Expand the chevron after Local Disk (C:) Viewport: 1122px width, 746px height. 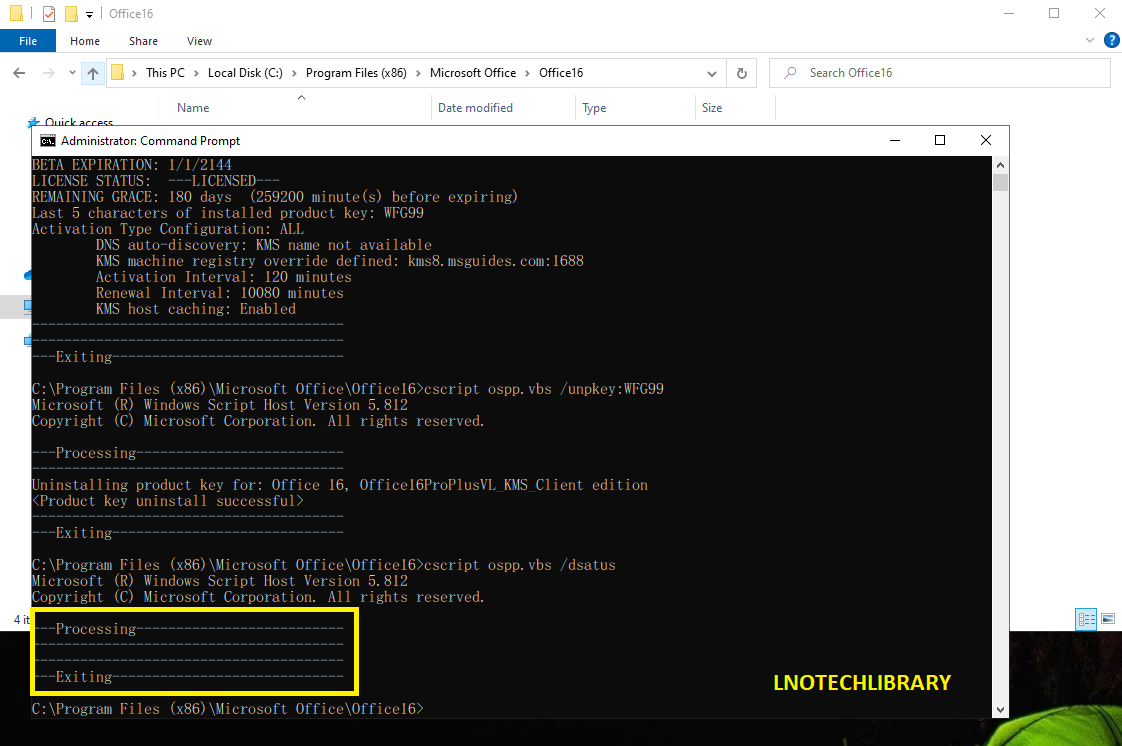click(294, 73)
